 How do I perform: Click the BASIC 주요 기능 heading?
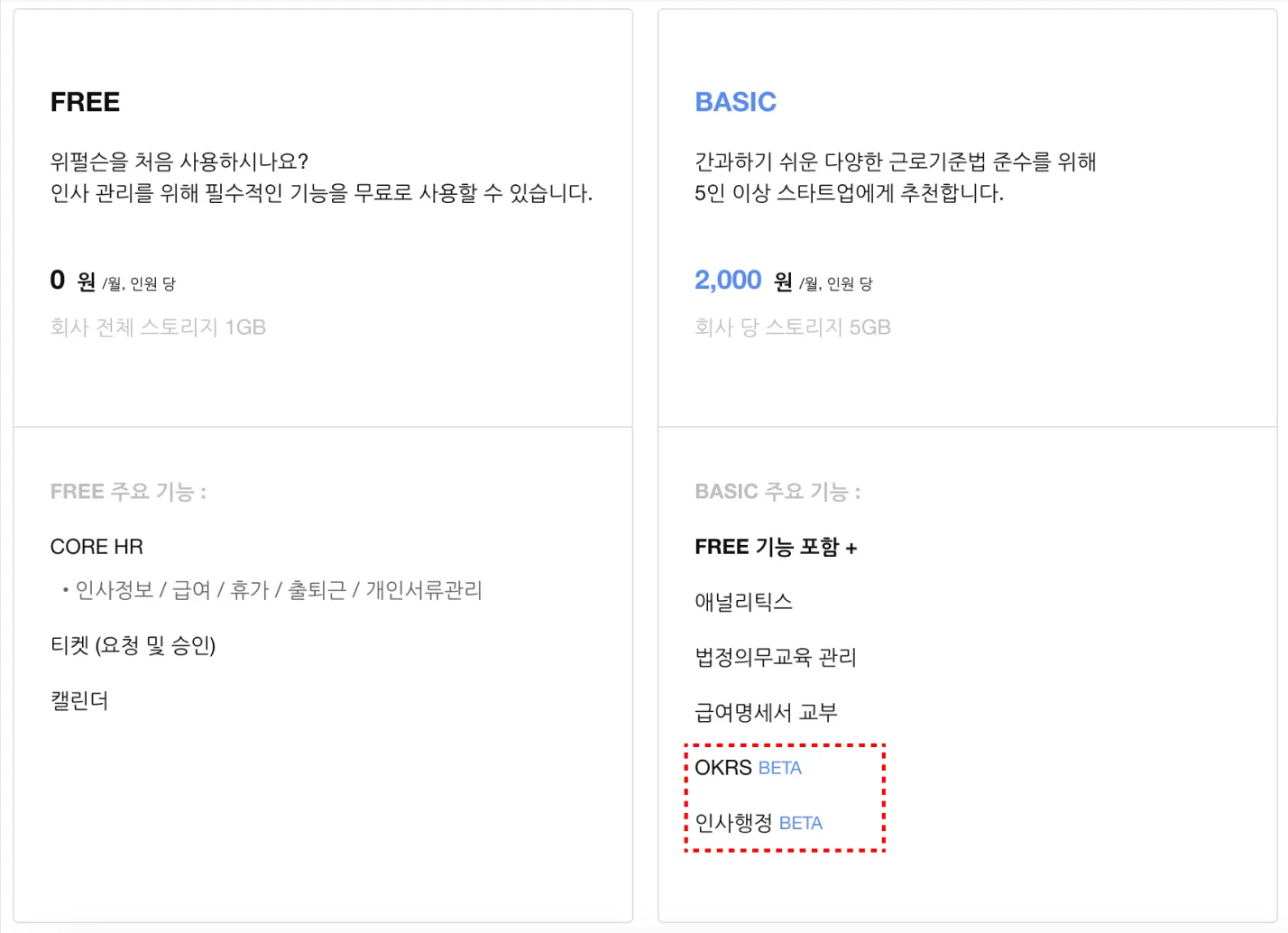coord(777,492)
